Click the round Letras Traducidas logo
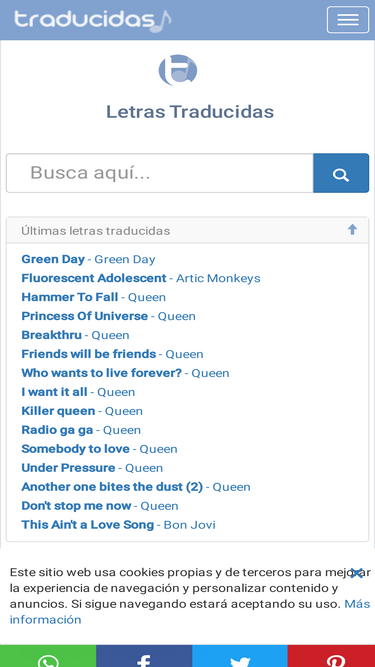 click(178, 70)
